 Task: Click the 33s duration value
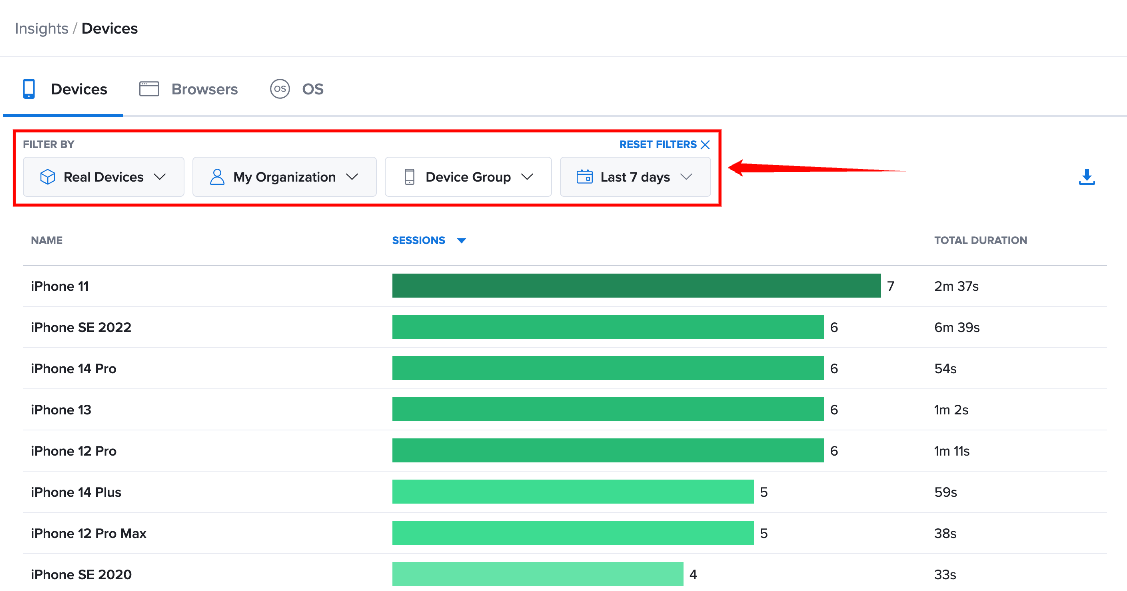coord(945,574)
